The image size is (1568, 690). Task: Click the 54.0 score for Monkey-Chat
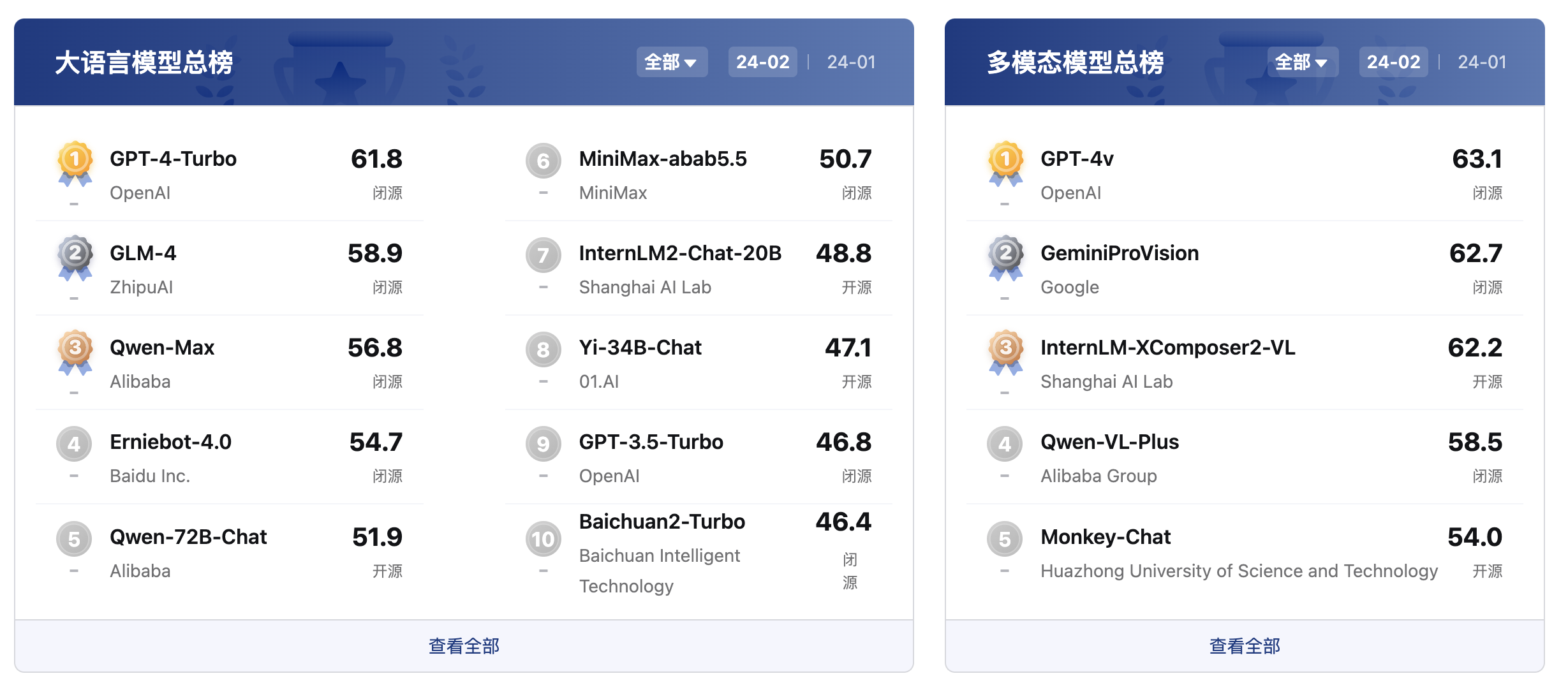pyautogui.click(x=1475, y=537)
